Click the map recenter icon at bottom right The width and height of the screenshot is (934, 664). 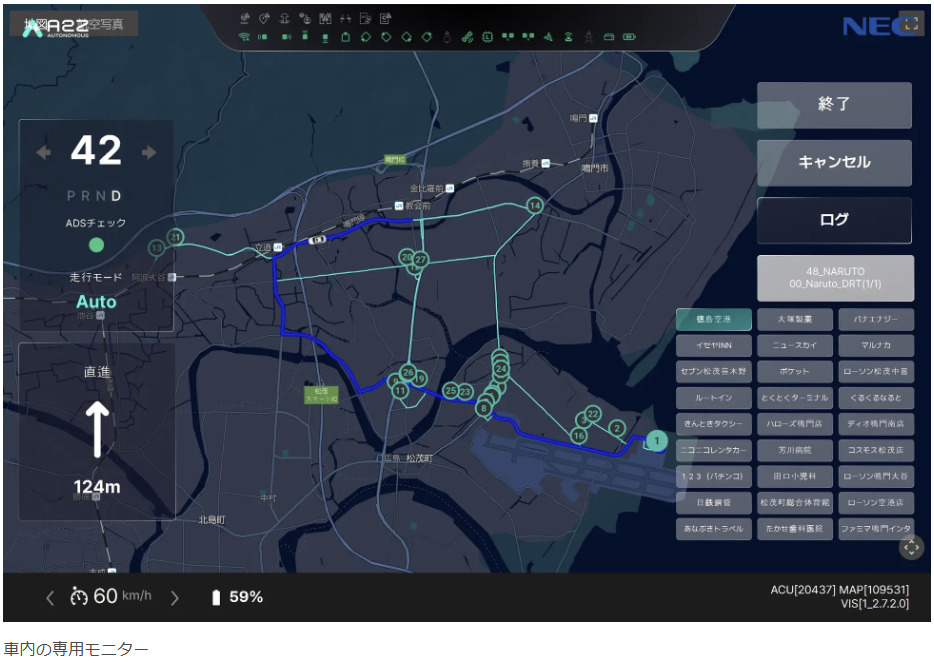click(911, 547)
